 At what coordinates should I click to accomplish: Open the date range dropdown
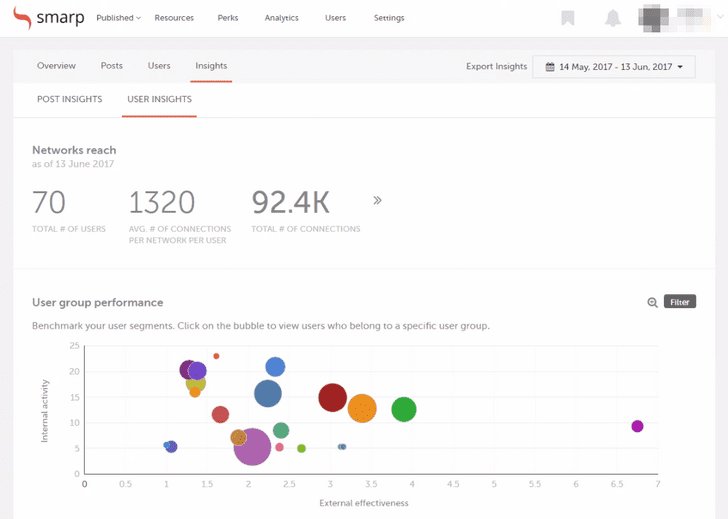point(614,67)
